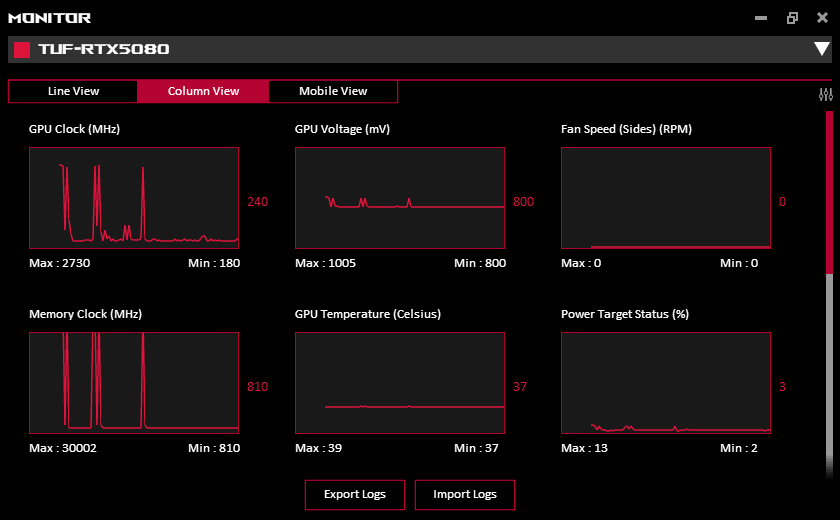This screenshot has height=520, width=840.
Task: Open the monitor settings sliders icon
Action: [x=826, y=95]
